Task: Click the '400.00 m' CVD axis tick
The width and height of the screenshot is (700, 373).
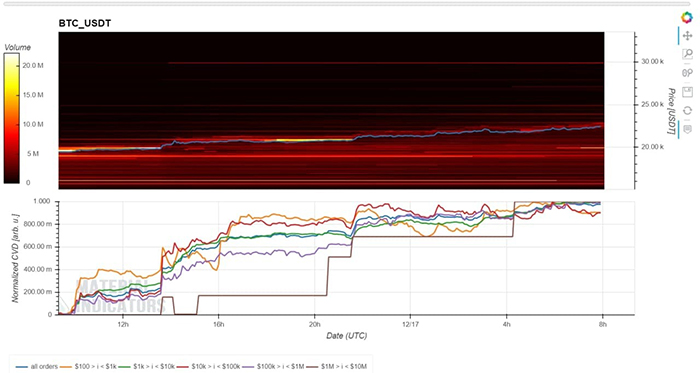Action: coord(39,269)
